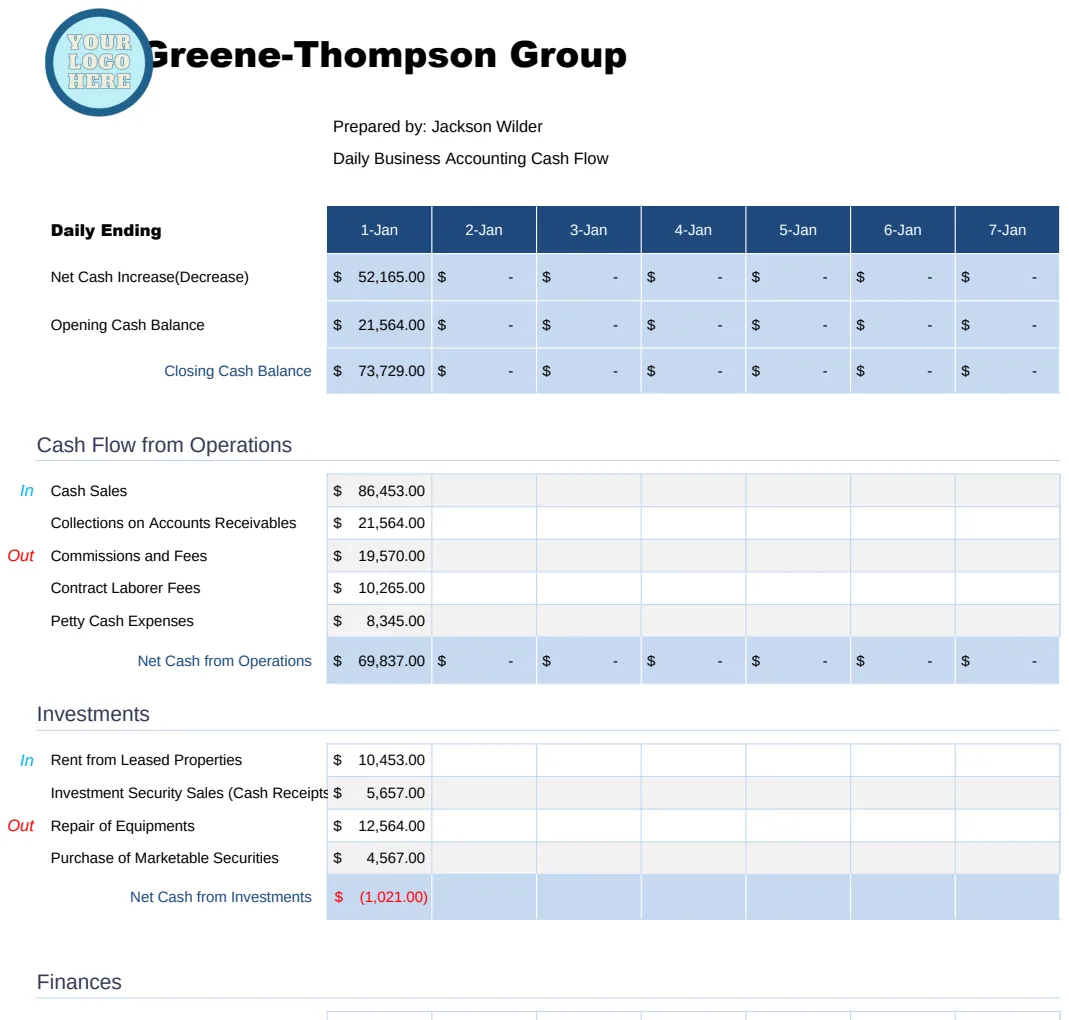Click the empty 4-Jan Repair of Equipments cell
The width and height of the screenshot is (1069, 1020).
pos(693,826)
